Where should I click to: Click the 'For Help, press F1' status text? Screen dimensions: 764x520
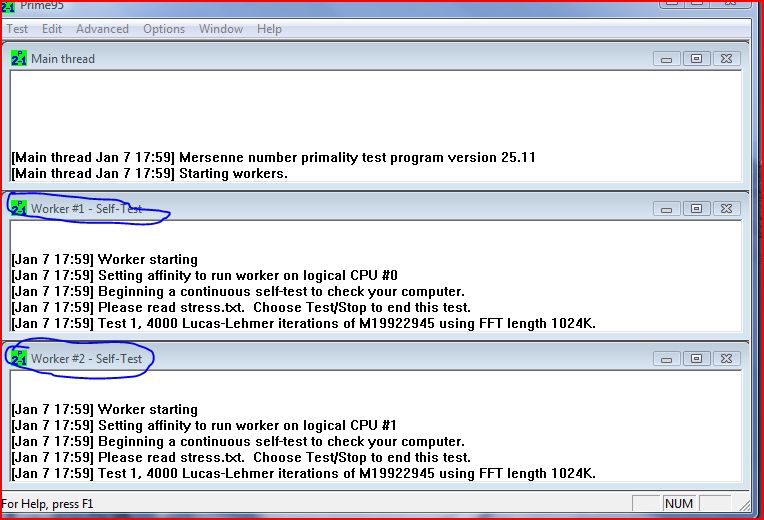point(47,504)
